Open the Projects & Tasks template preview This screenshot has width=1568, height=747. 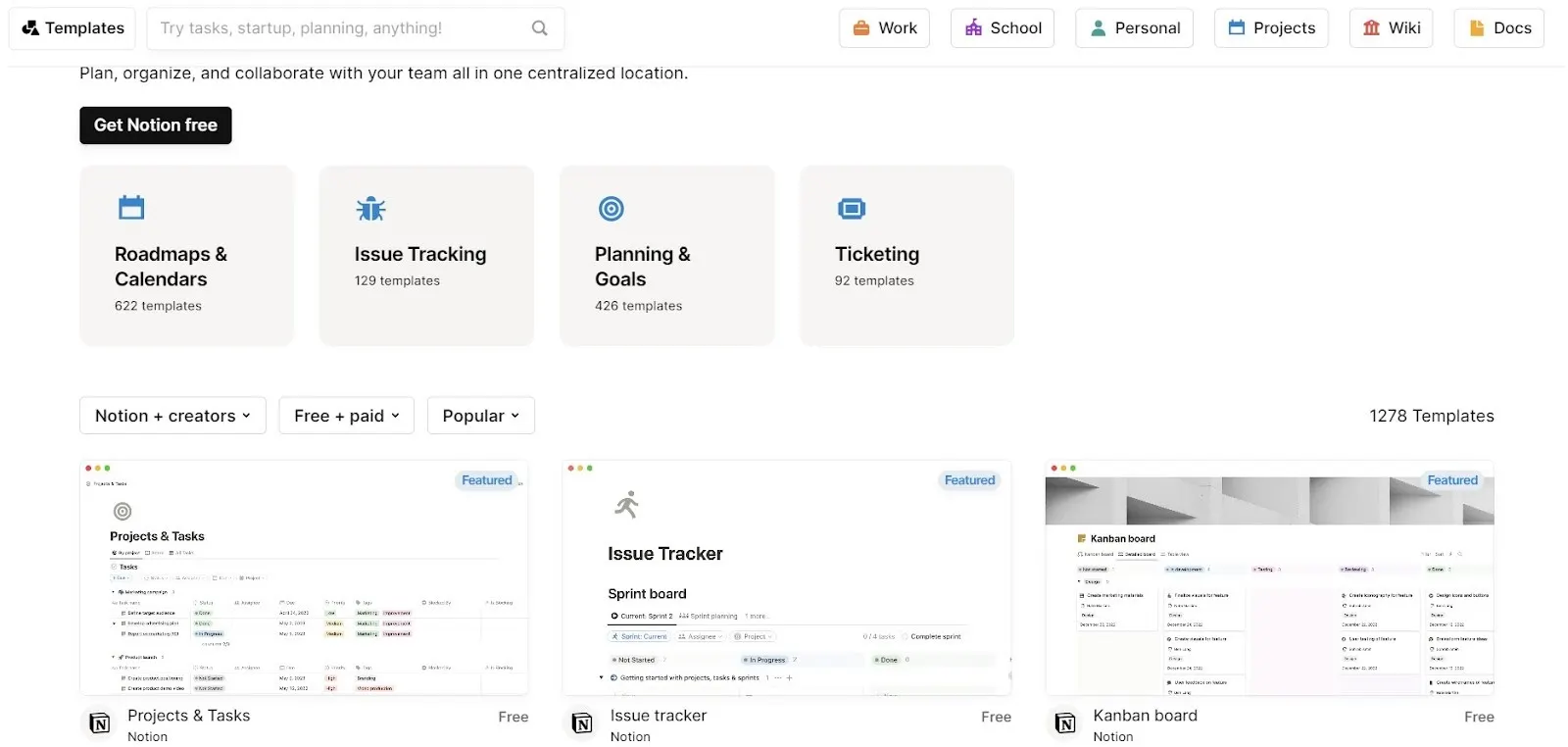click(304, 578)
